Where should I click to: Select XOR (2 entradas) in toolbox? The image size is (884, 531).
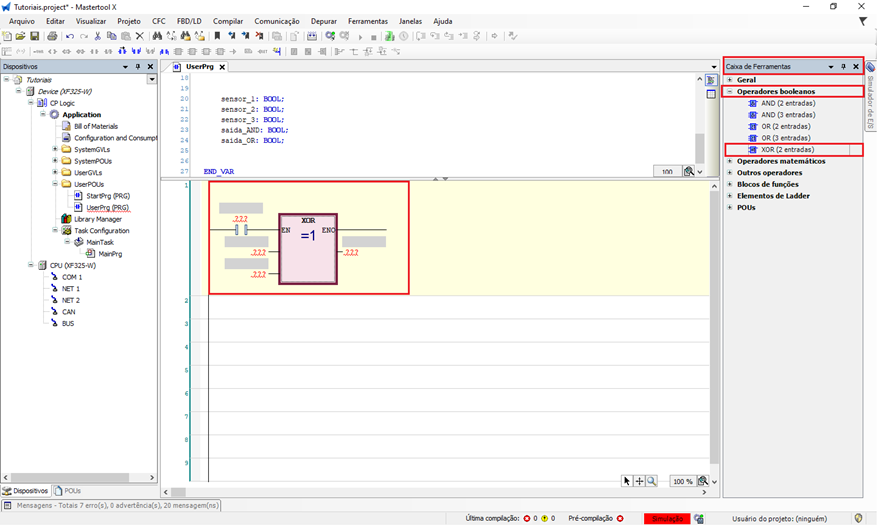tap(786, 149)
